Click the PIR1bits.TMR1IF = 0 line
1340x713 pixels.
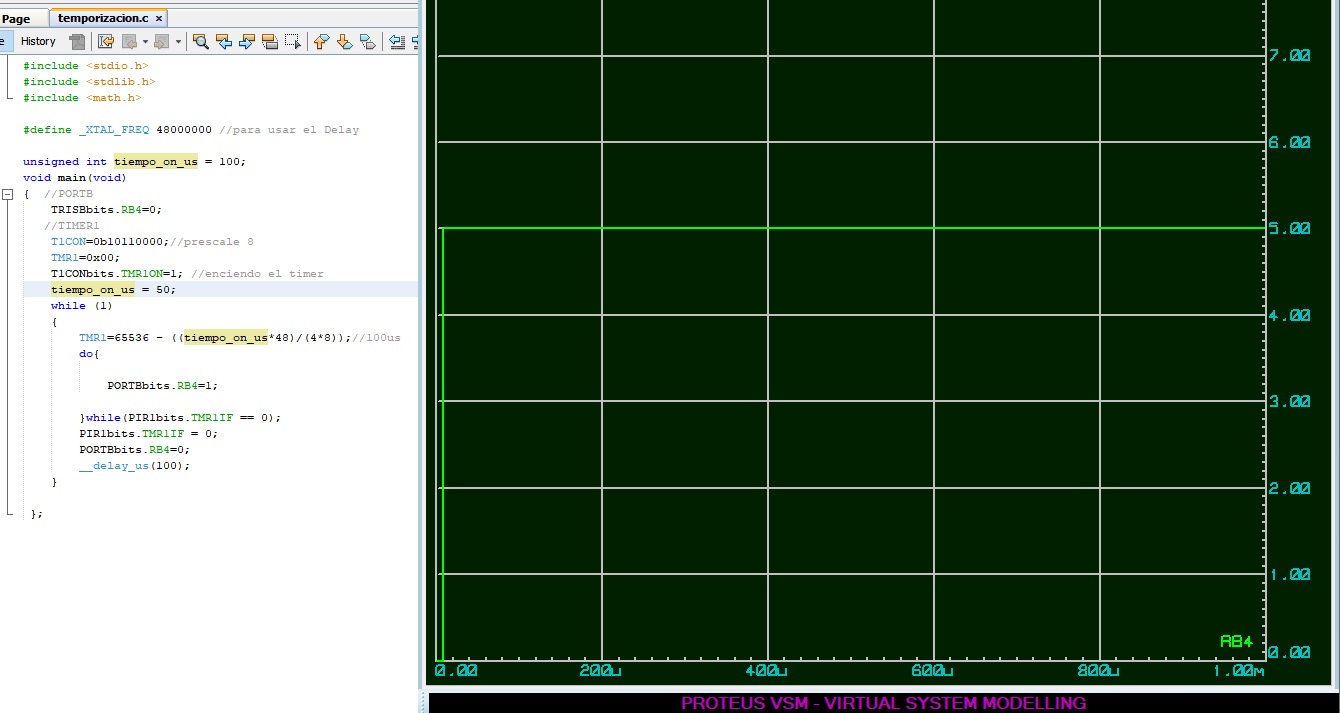tap(148, 434)
